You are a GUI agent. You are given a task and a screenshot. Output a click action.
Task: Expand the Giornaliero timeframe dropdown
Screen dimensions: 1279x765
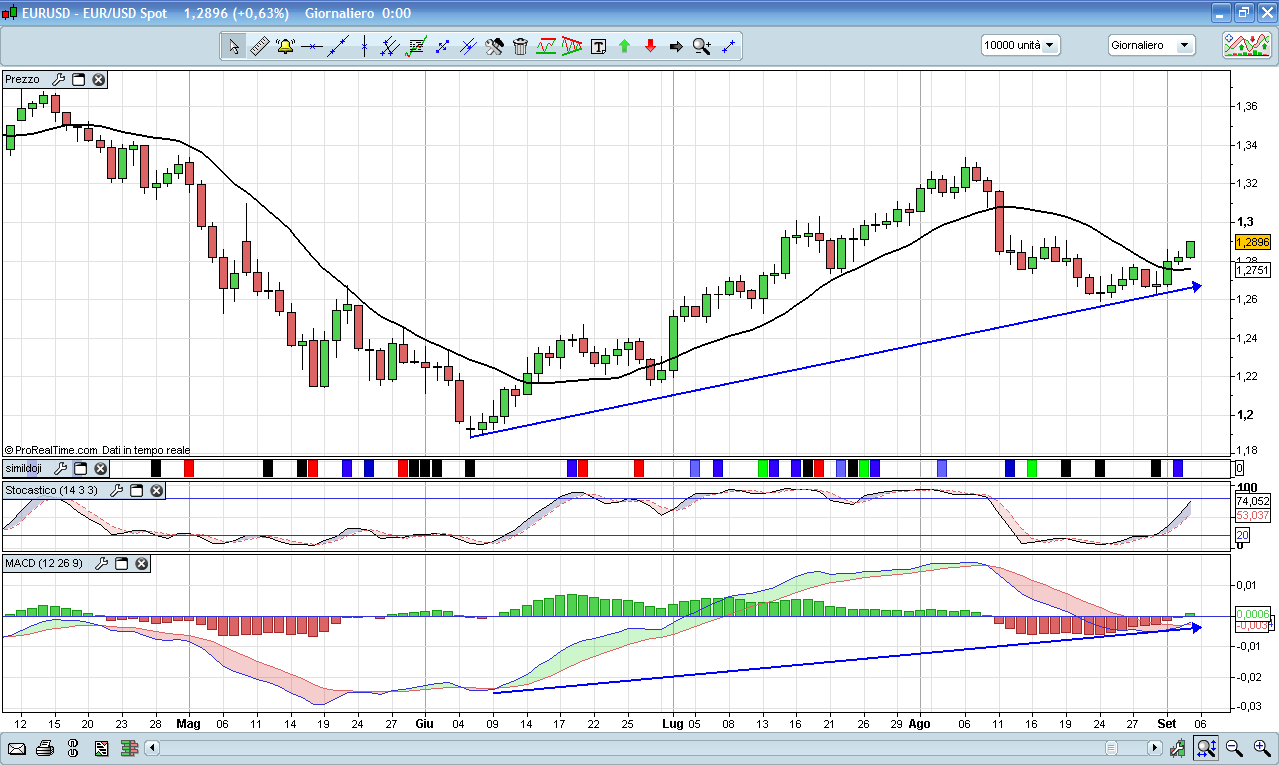point(1151,45)
